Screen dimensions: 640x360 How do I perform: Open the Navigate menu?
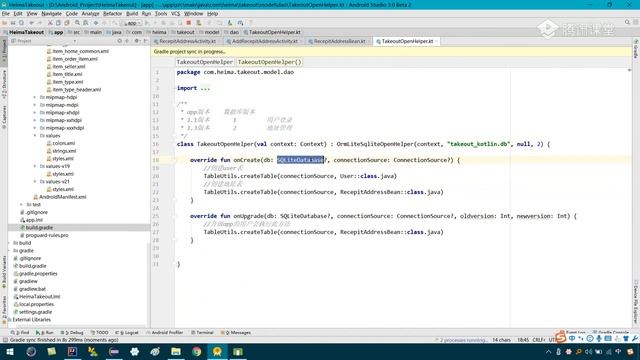pyautogui.click(x=51, y=13)
